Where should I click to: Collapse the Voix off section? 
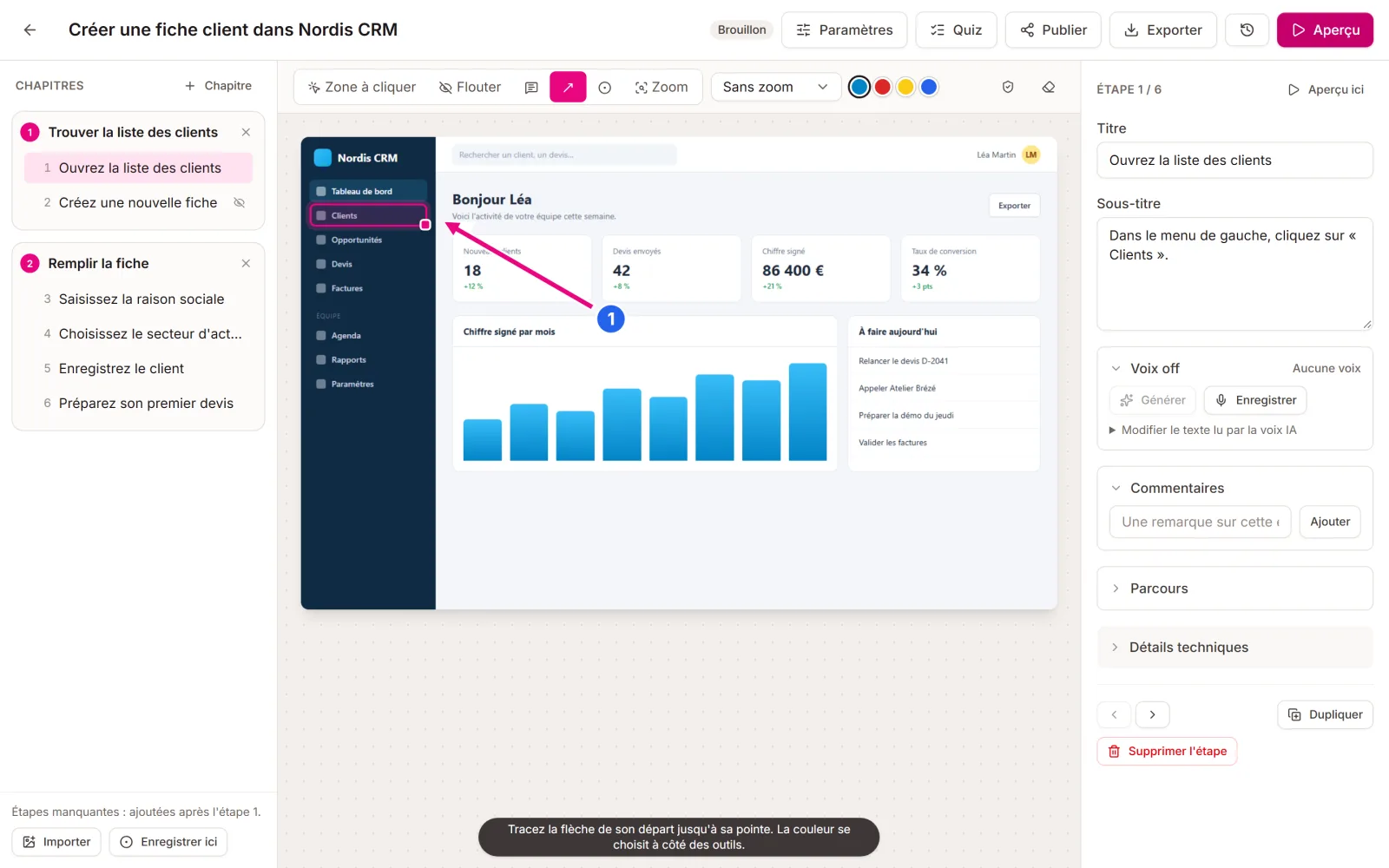tap(1116, 368)
